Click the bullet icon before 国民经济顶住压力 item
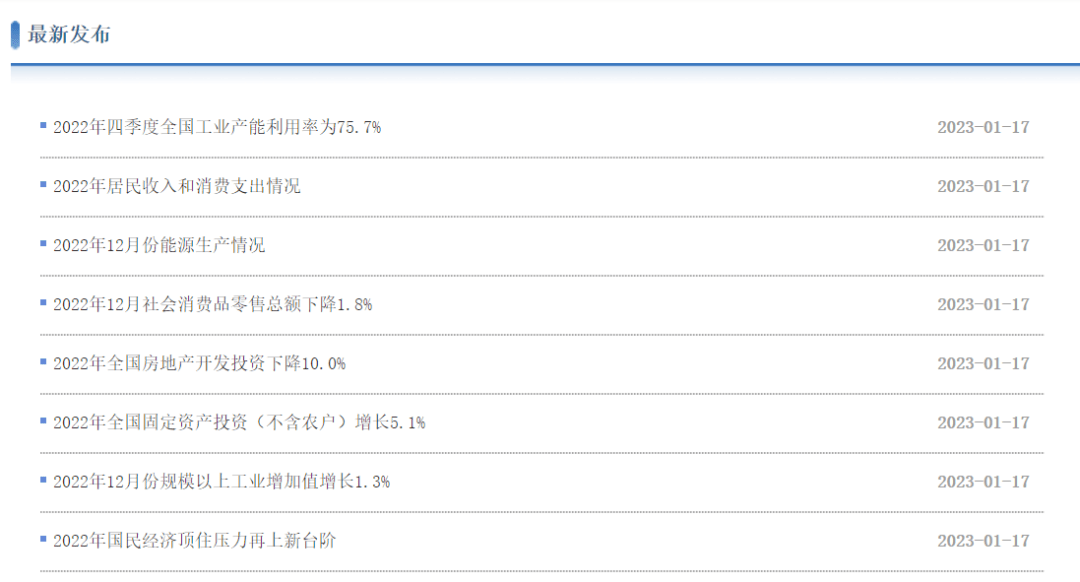The image size is (1080, 582). click(43, 539)
